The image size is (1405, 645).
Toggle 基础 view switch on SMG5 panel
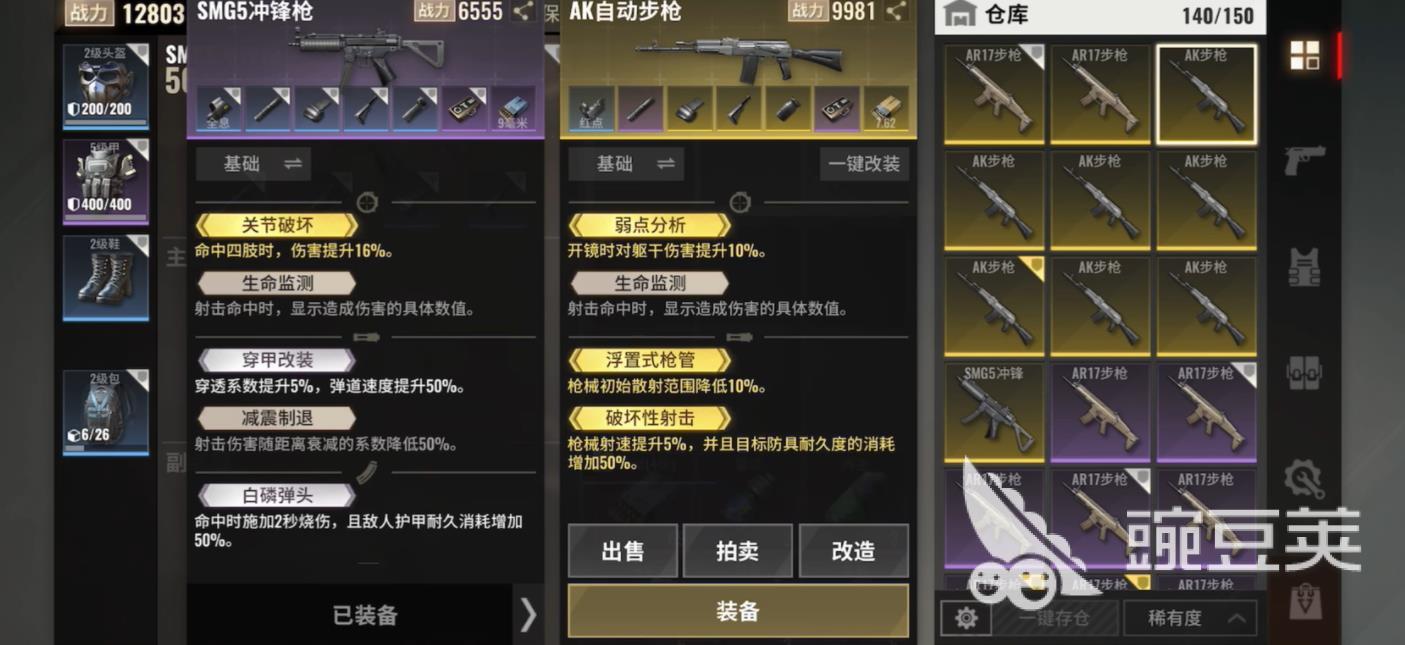point(253,164)
